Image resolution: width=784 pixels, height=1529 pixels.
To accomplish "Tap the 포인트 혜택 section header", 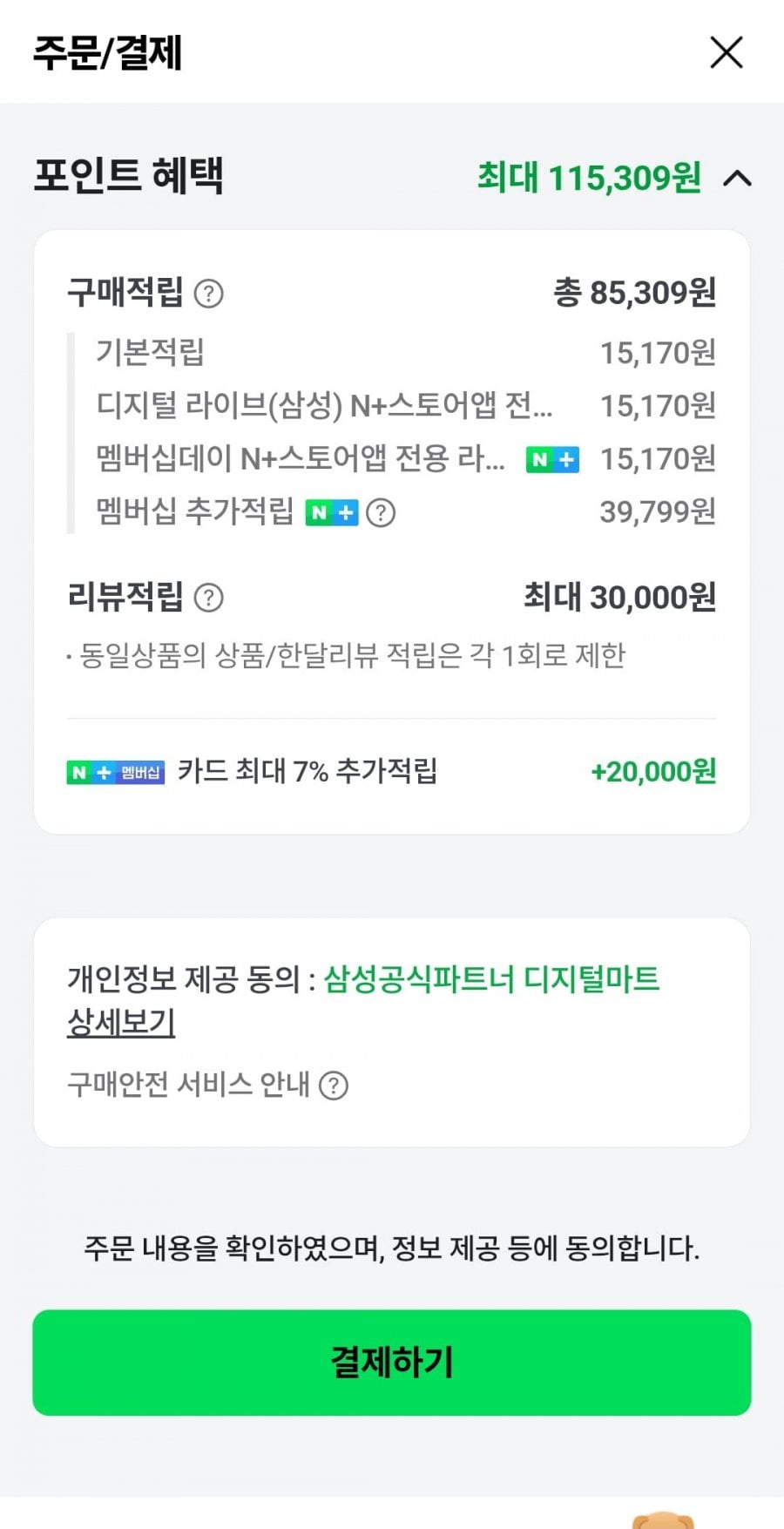I will pos(129,175).
